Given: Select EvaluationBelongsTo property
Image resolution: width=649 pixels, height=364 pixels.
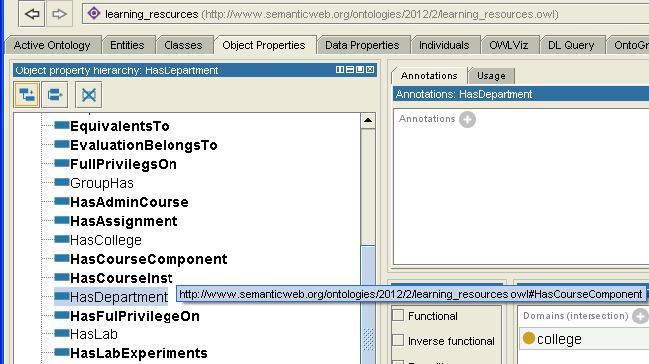Looking at the screenshot, I should pos(144,145).
